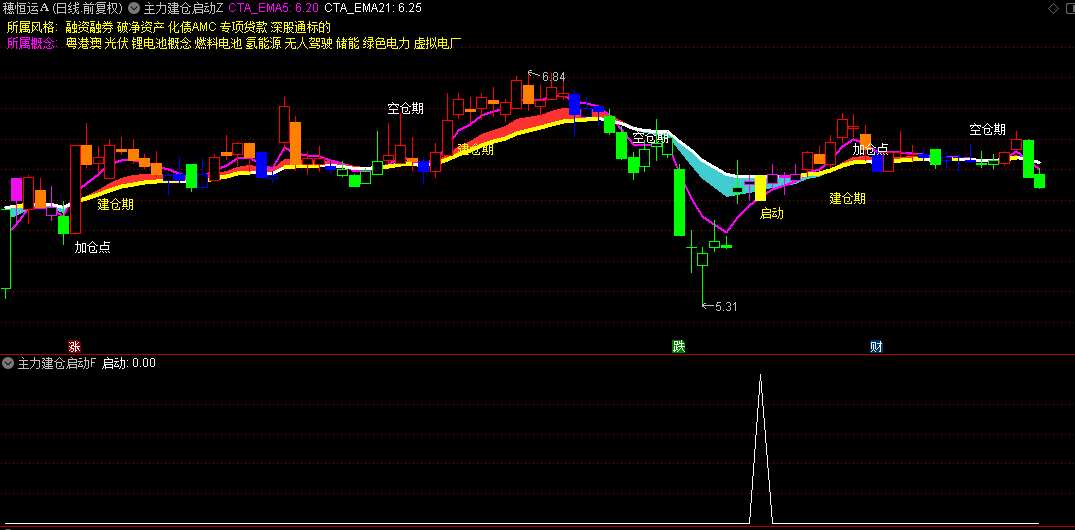Open the 氢能源 concept tag
1075x530 pixels.
pyautogui.click(x=263, y=45)
